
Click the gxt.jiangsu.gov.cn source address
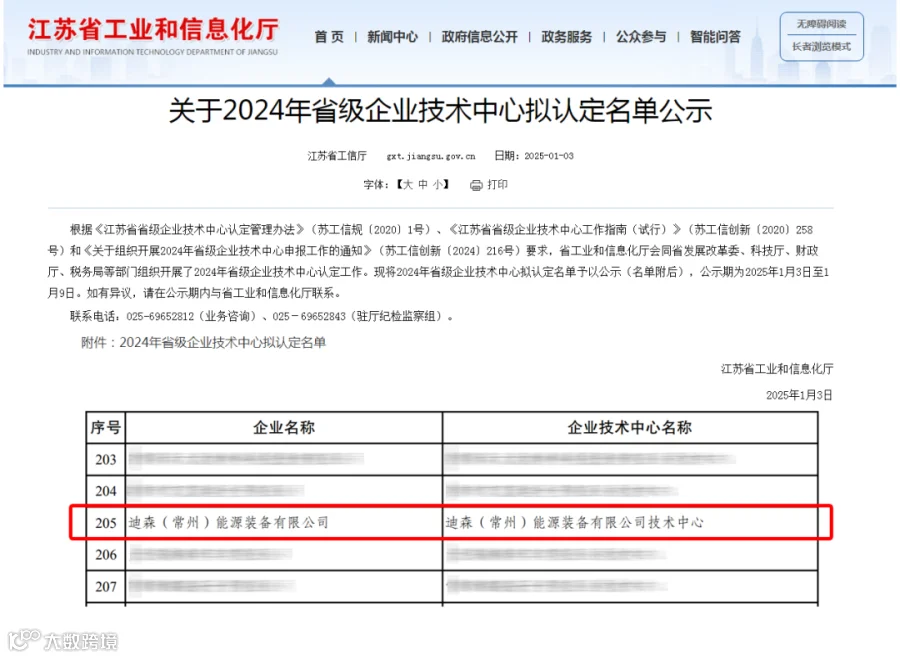pyautogui.click(x=431, y=156)
